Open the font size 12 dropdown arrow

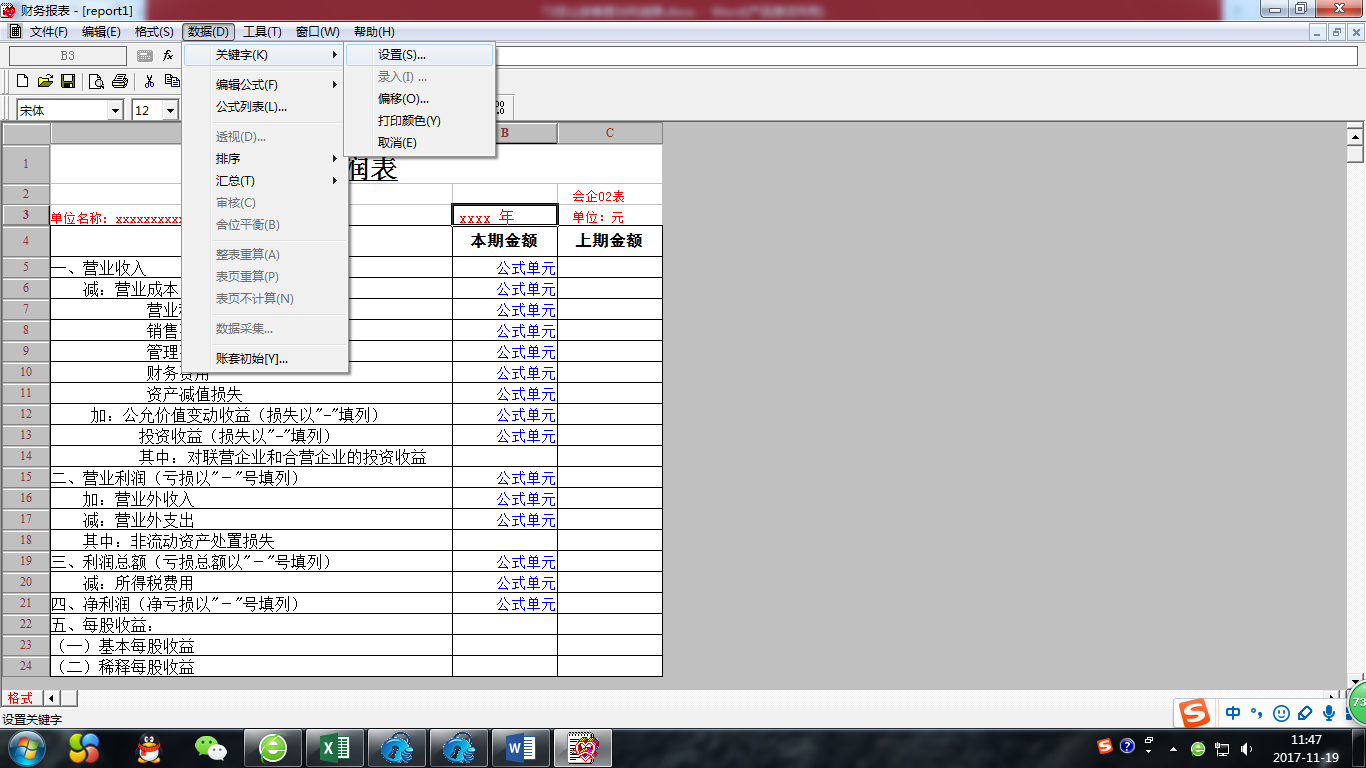click(x=171, y=110)
